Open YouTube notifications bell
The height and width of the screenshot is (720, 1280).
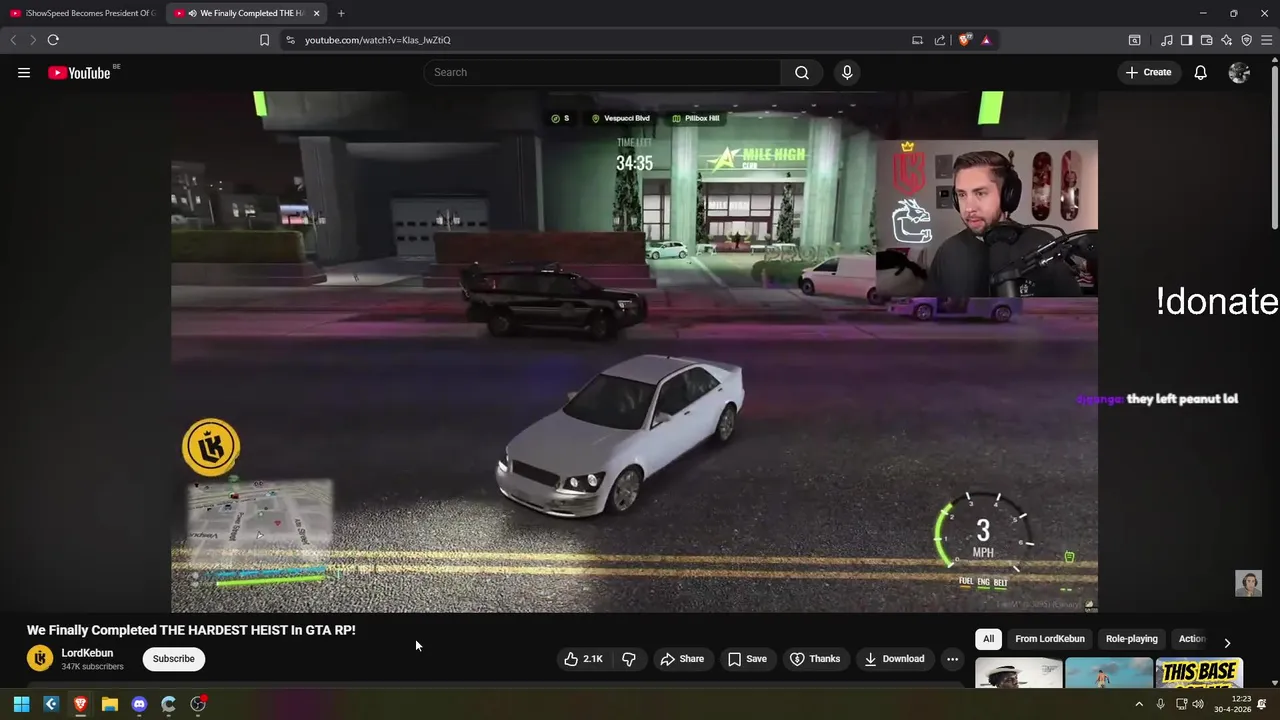coord(1201,72)
